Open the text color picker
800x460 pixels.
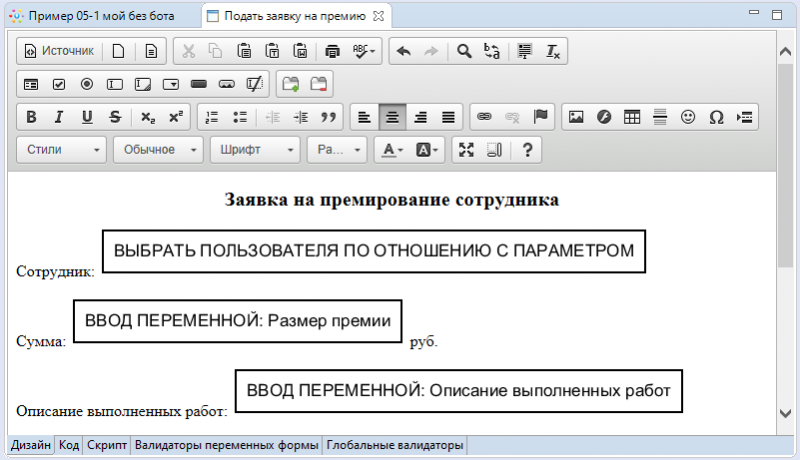point(389,150)
